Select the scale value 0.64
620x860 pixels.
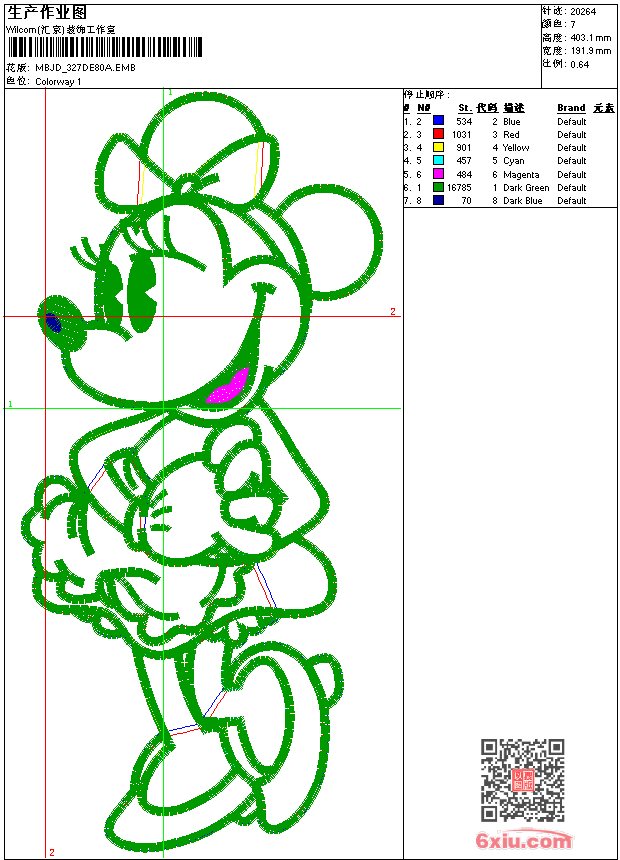click(579, 65)
